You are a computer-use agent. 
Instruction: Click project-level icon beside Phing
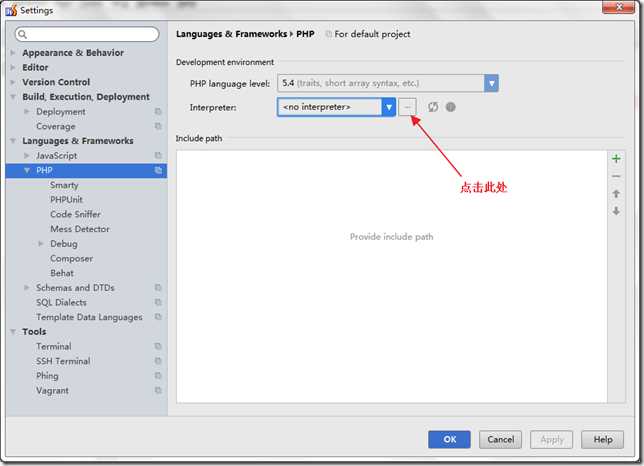tap(158, 375)
